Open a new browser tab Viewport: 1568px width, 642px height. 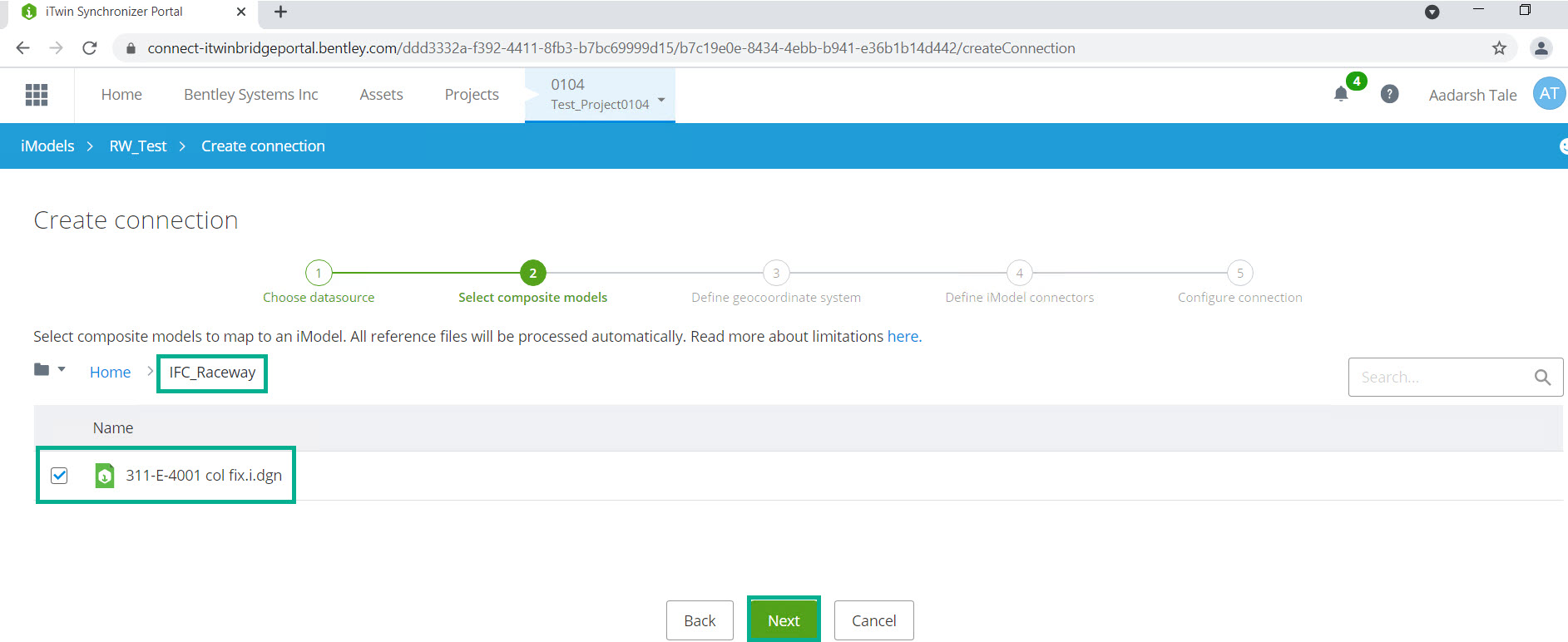pos(280,12)
